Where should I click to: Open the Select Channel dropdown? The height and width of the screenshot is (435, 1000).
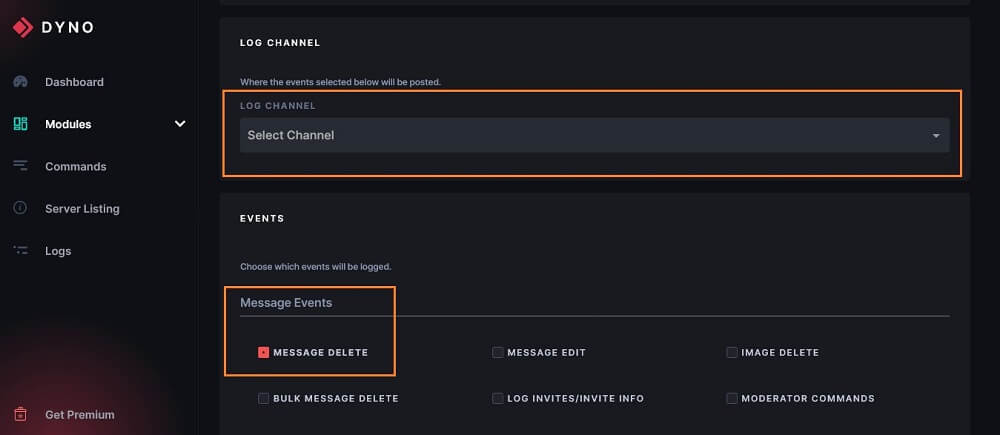coord(594,135)
